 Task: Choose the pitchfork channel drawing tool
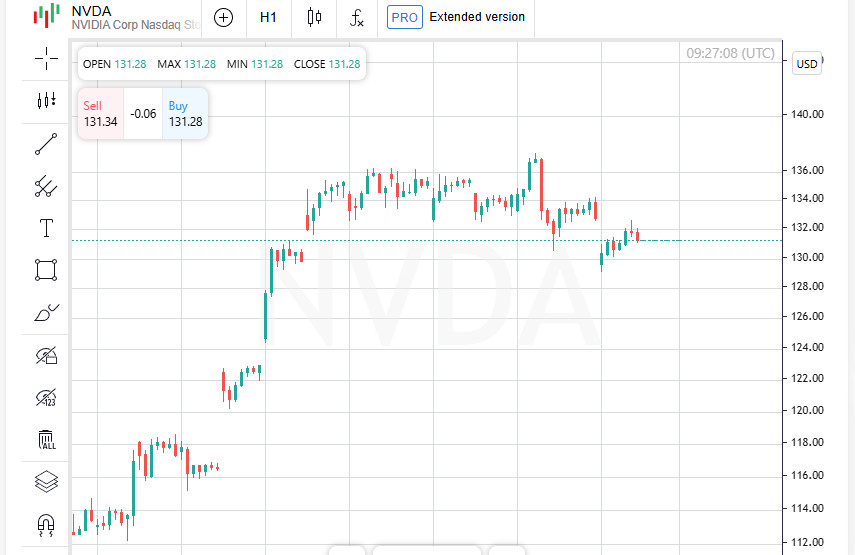46,186
